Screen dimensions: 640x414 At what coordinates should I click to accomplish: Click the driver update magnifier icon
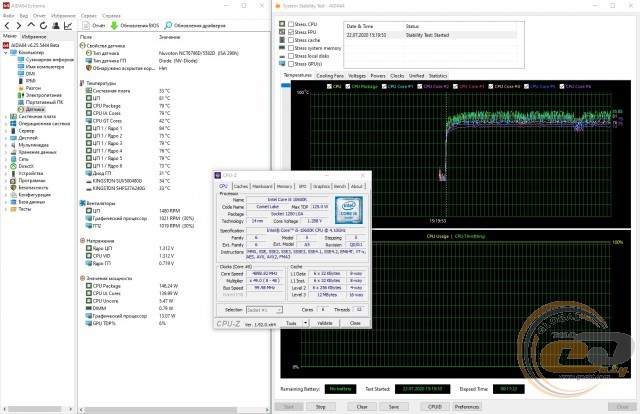[x=168, y=26]
